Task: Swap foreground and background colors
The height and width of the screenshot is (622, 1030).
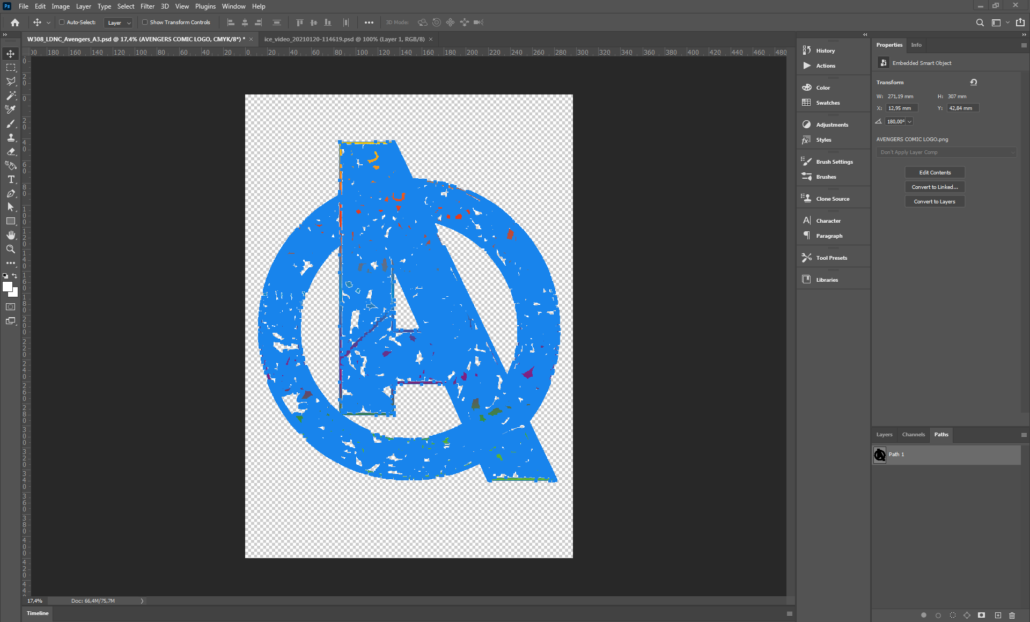Action: 14,276
